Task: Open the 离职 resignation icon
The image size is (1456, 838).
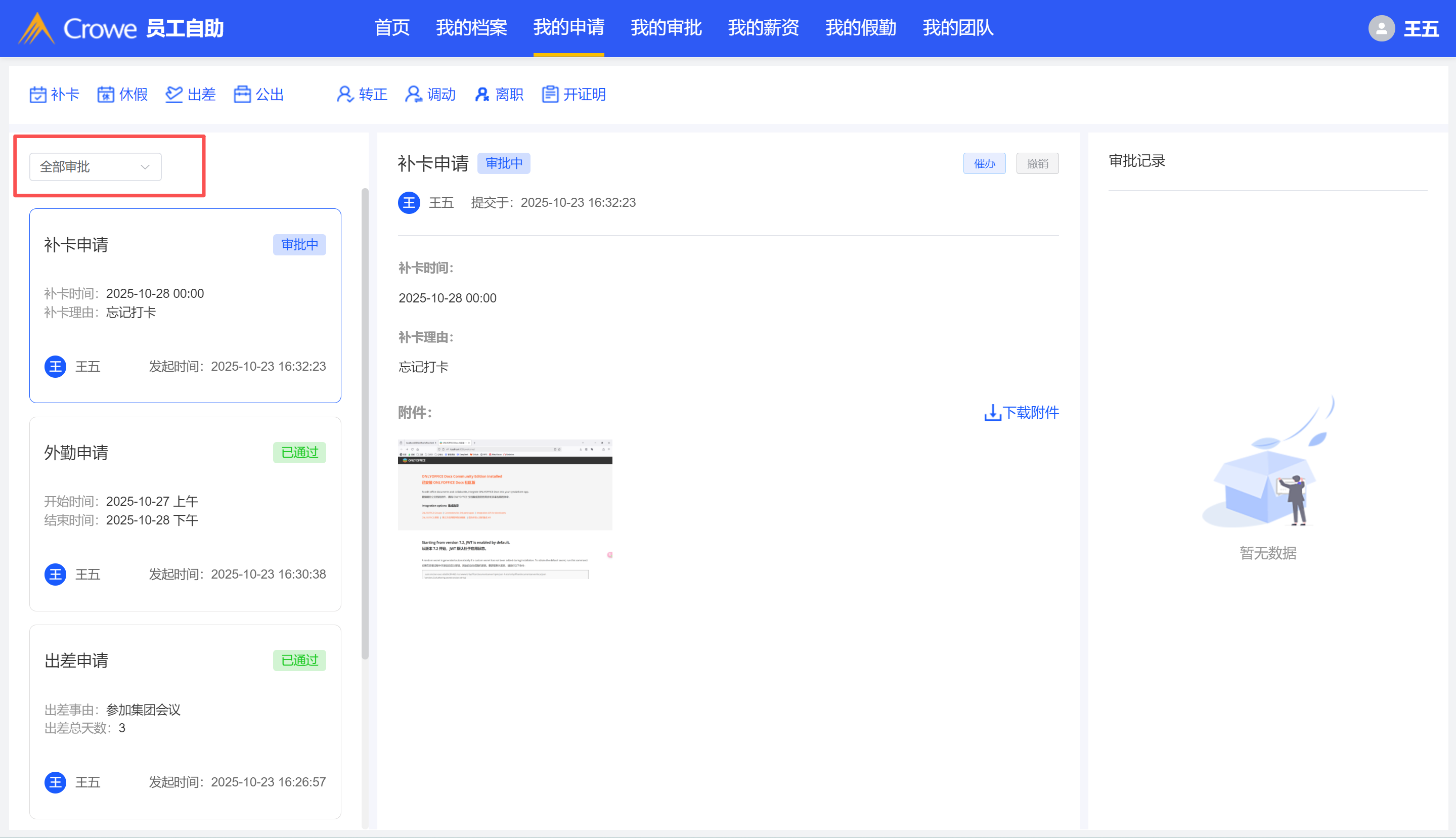Action: 481,95
